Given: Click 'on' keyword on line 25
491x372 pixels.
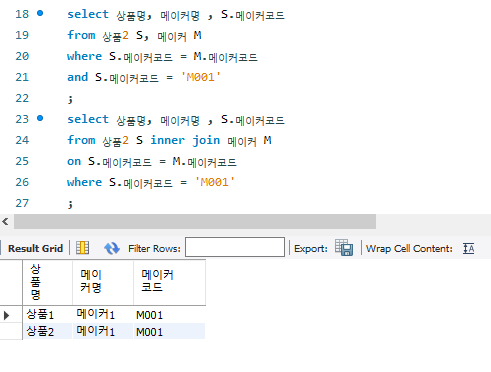Looking at the screenshot, I should (74, 161).
